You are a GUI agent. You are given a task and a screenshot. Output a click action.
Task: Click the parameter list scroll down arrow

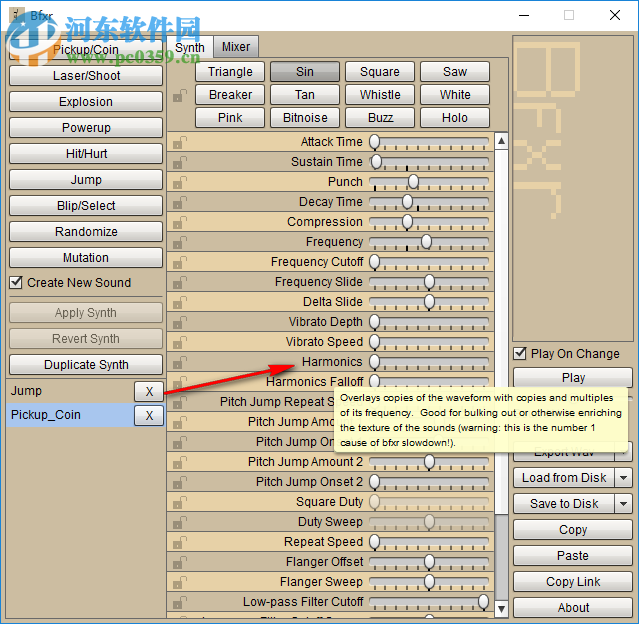point(501,609)
